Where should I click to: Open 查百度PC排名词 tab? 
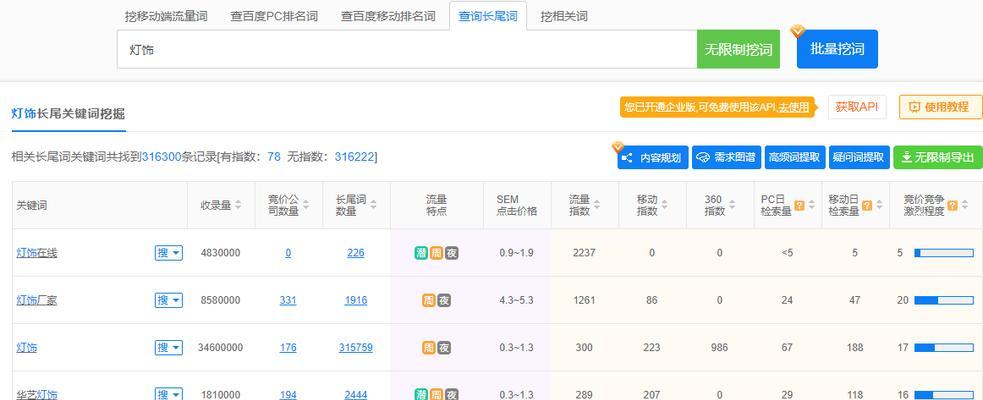click(x=274, y=16)
